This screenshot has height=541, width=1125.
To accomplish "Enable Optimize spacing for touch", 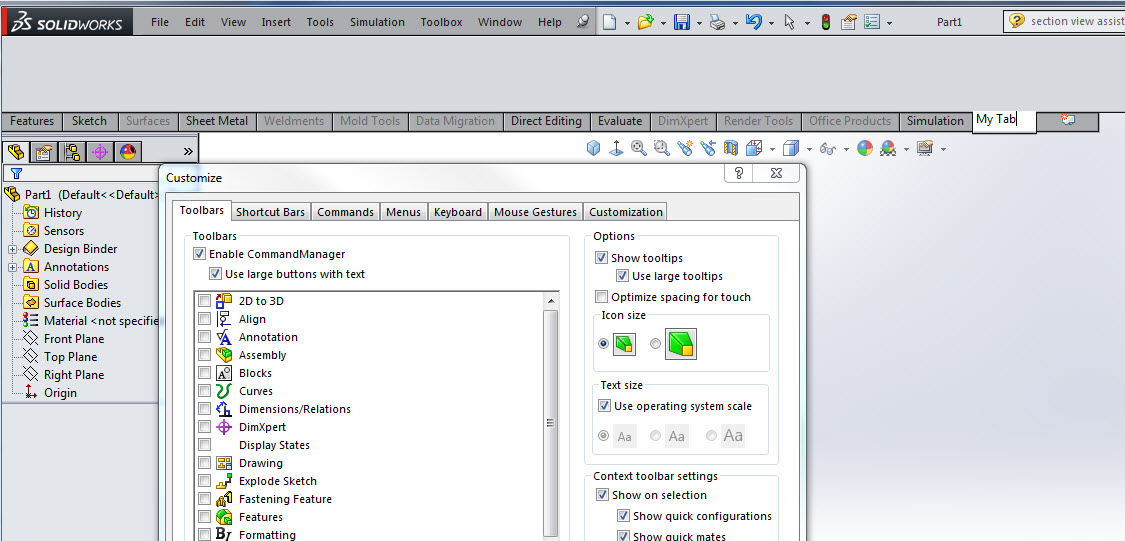I will point(601,297).
